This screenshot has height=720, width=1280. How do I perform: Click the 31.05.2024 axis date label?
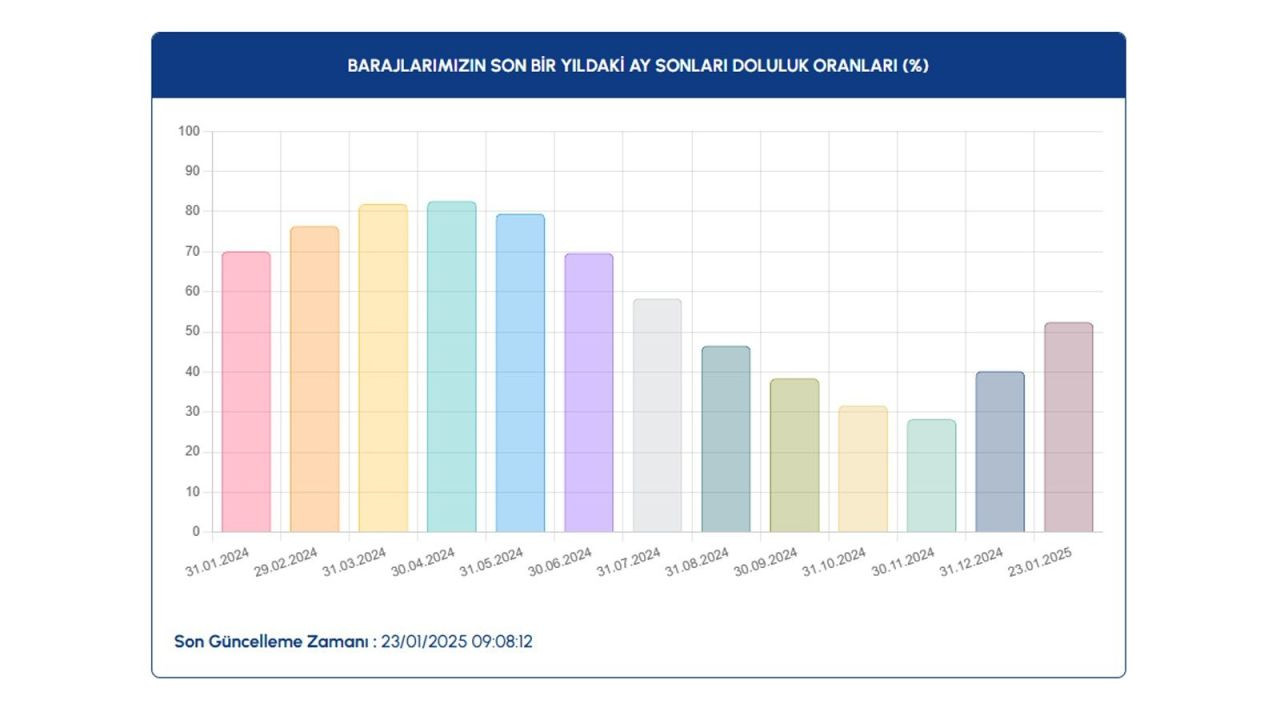point(492,563)
